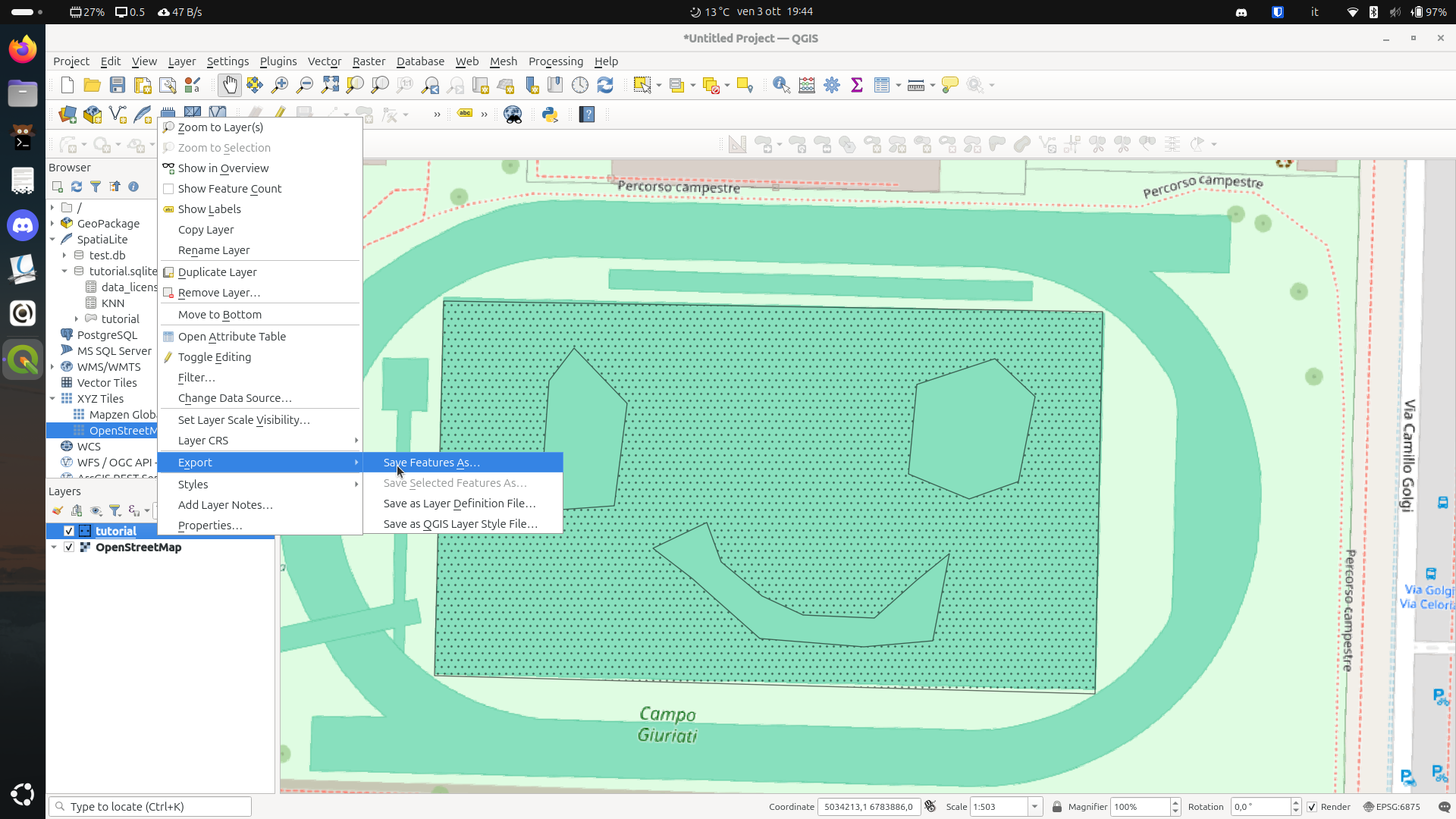Open the Python Console icon

(550, 115)
